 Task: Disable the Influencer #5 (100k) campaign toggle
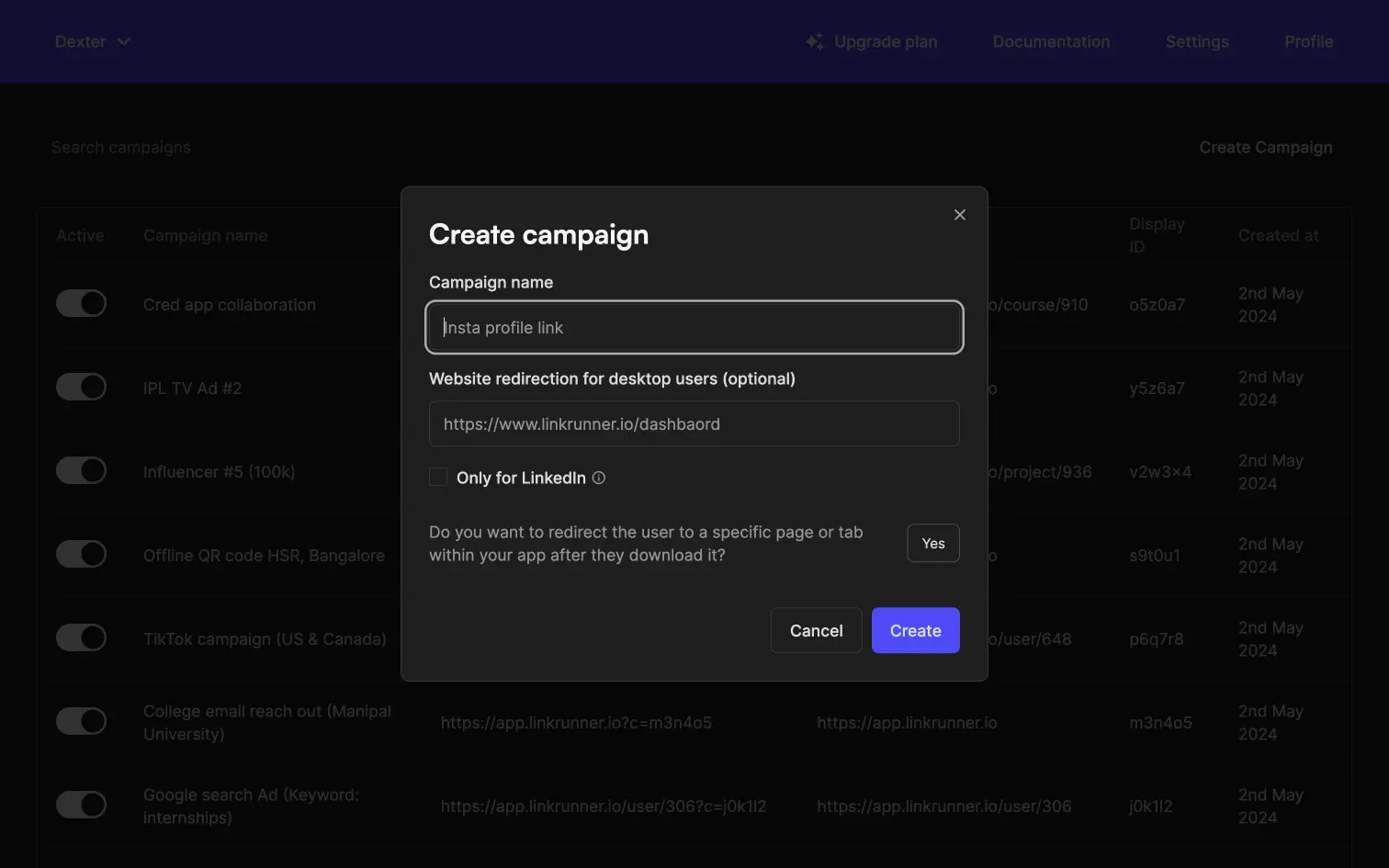point(81,471)
